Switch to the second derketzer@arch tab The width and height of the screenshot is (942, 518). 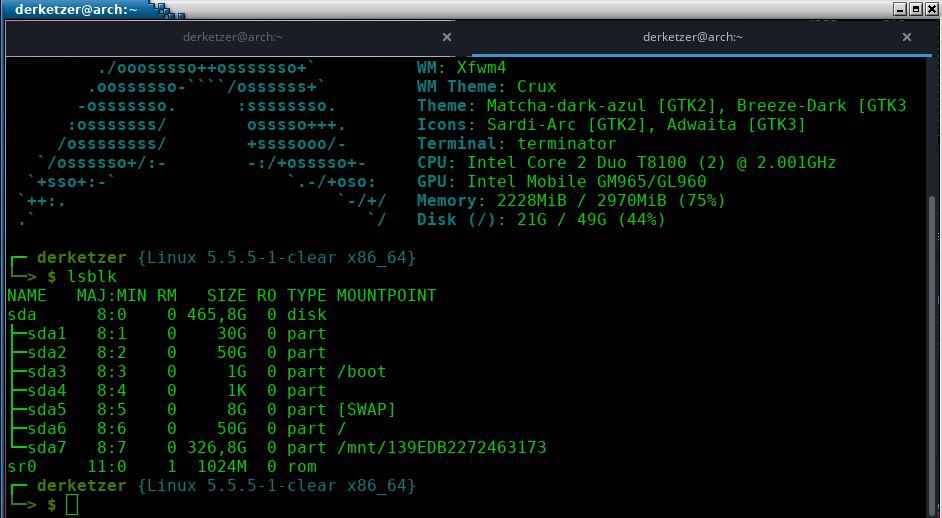[x=692, y=37]
